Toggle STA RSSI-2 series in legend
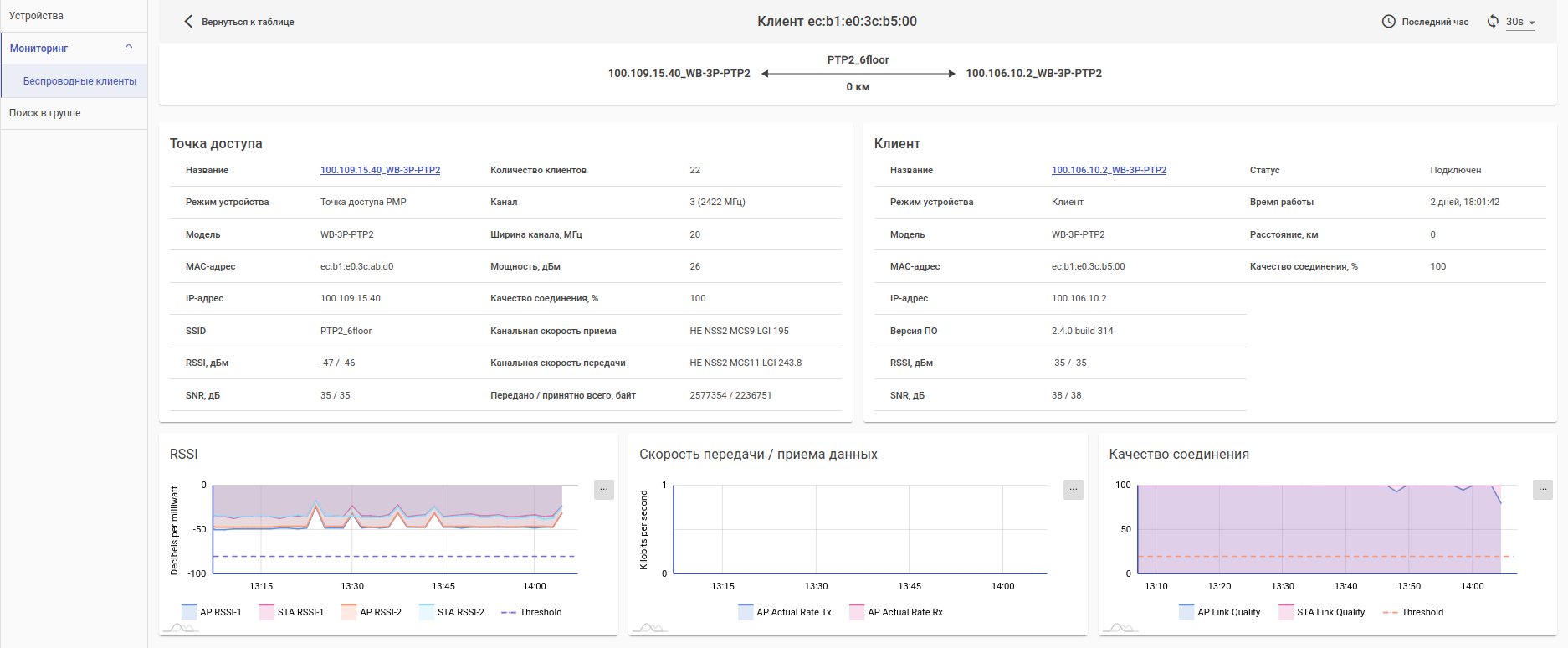This screenshot has width=1568, height=648. tap(427, 612)
